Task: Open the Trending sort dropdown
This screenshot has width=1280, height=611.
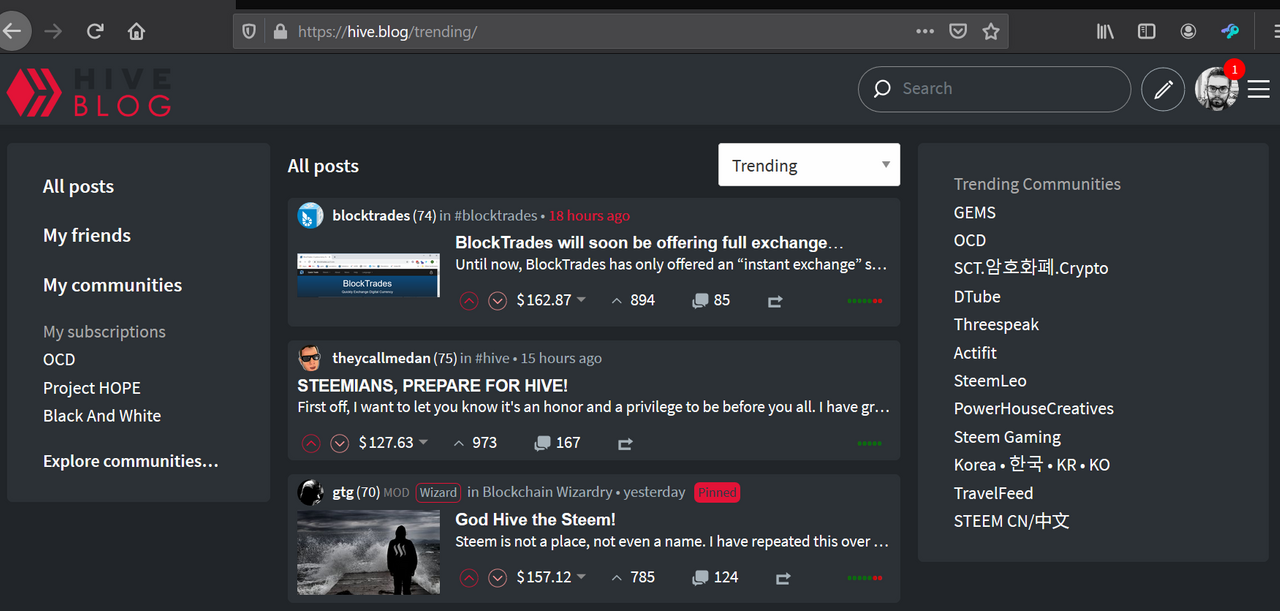Action: [x=809, y=165]
